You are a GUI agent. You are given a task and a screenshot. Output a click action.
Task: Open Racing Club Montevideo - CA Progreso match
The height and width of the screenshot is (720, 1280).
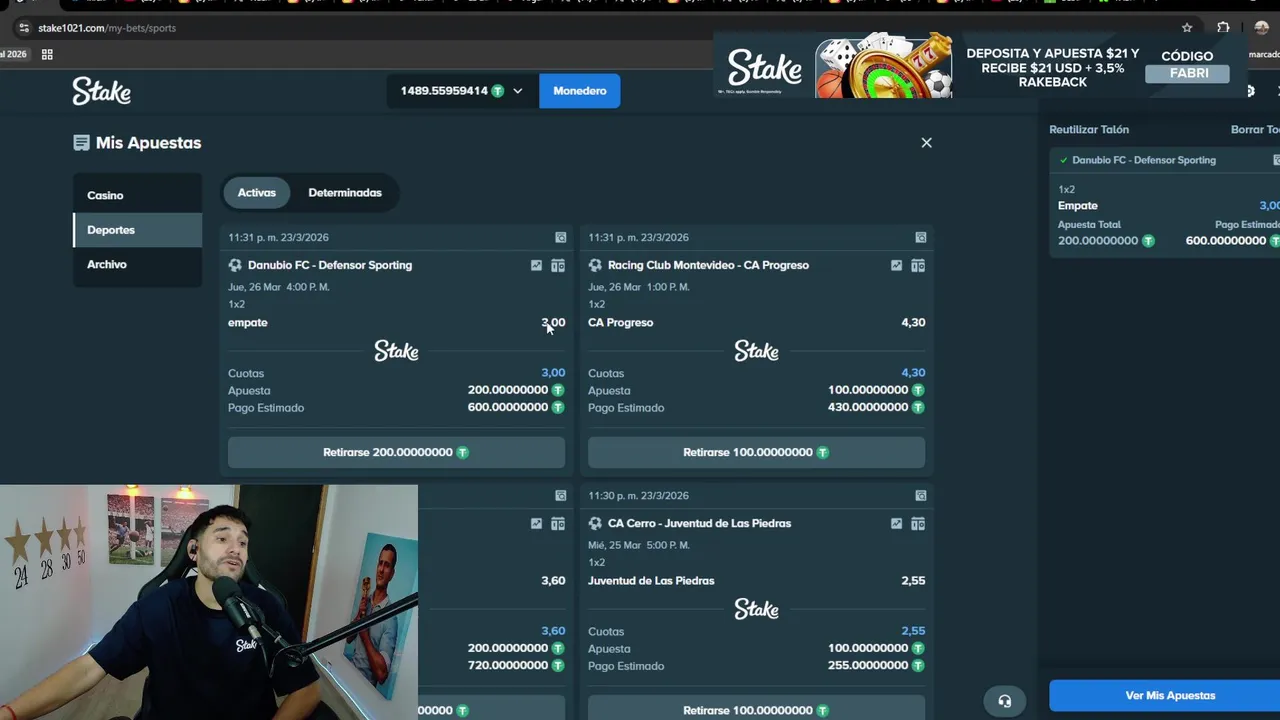pyautogui.click(x=708, y=265)
